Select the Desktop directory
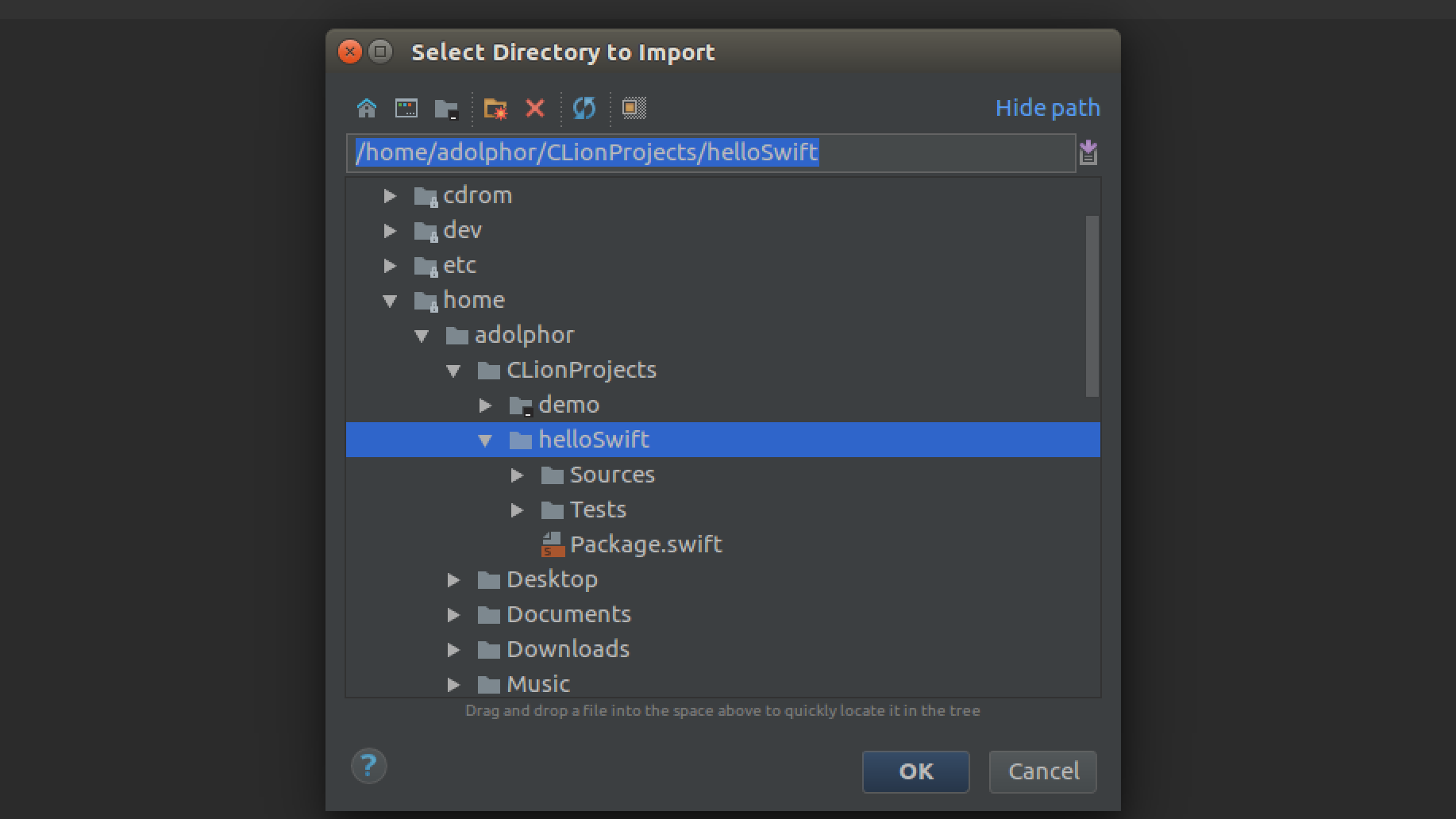The image size is (1456, 819). point(552,579)
